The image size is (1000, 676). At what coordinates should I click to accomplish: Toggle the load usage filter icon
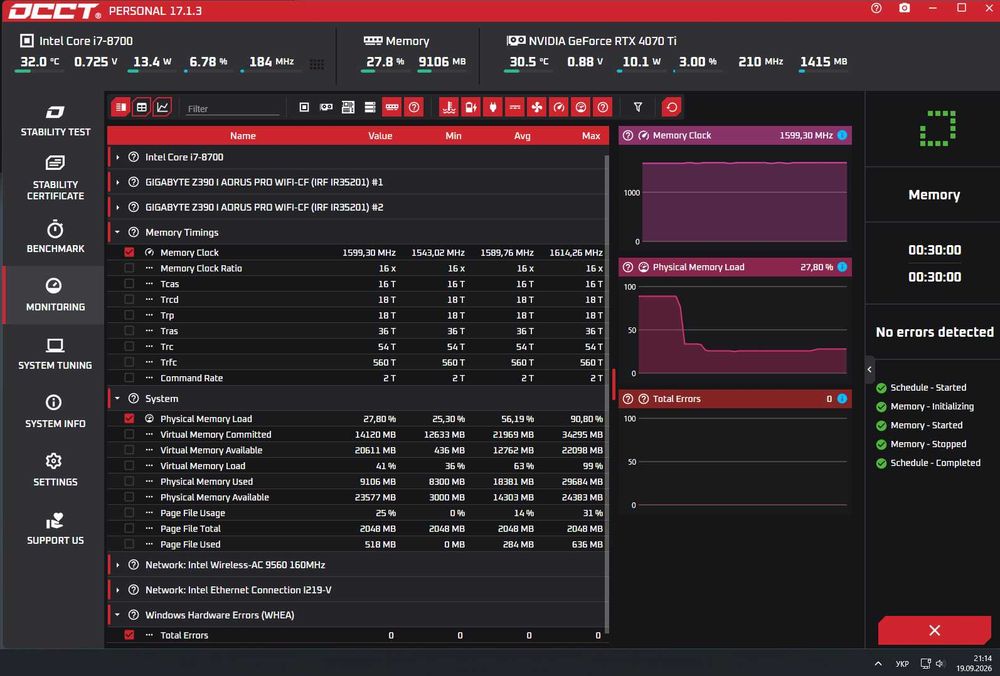pyautogui.click(x=580, y=107)
